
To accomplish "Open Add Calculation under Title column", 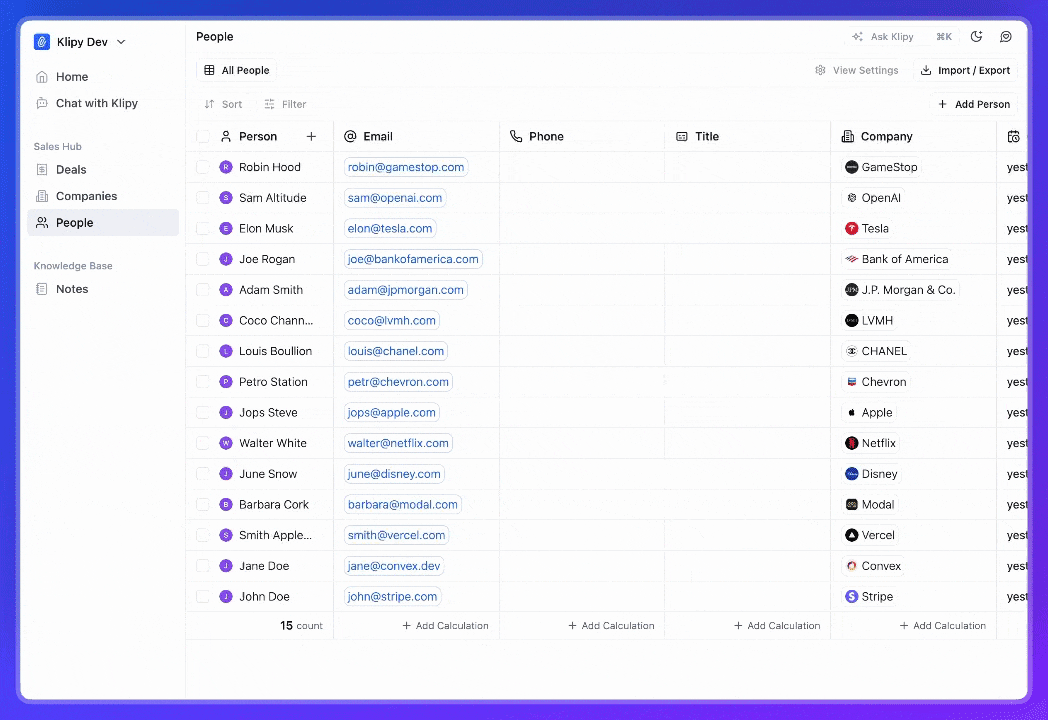I will pyautogui.click(x=777, y=626).
